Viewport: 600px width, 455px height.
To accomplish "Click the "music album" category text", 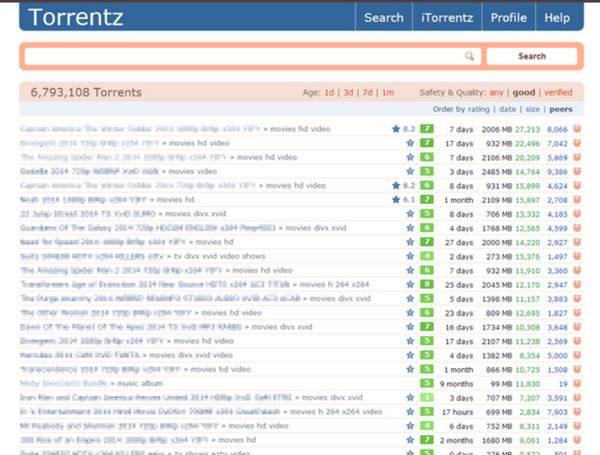I will [x=140, y=383].
